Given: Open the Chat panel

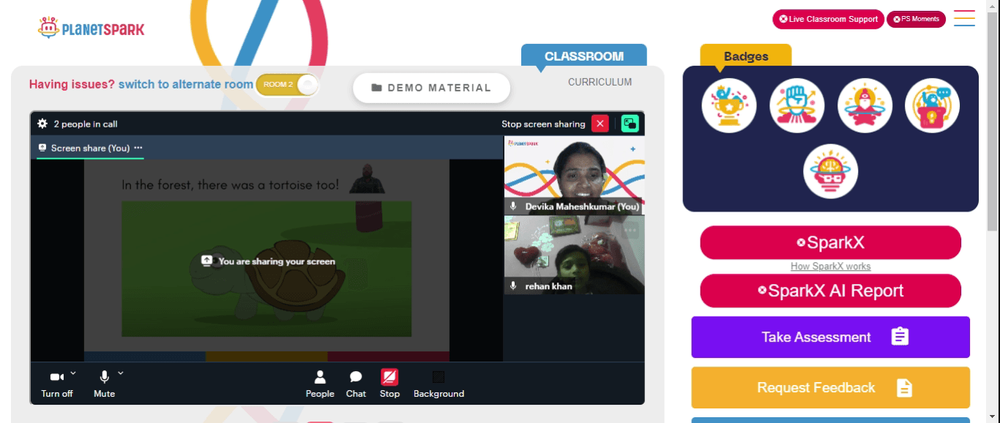Looking at the screenshot, I should coord(356,385).
